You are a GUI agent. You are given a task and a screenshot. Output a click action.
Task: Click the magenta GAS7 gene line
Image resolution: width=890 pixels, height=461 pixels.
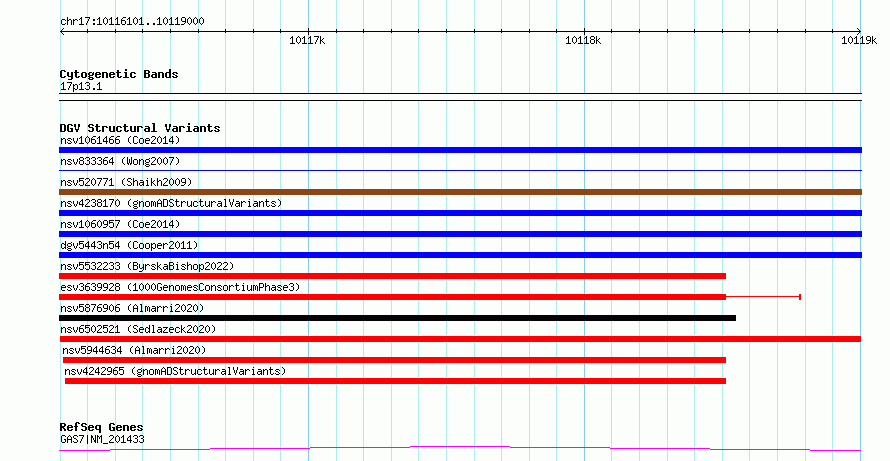(x=460, y=449)
